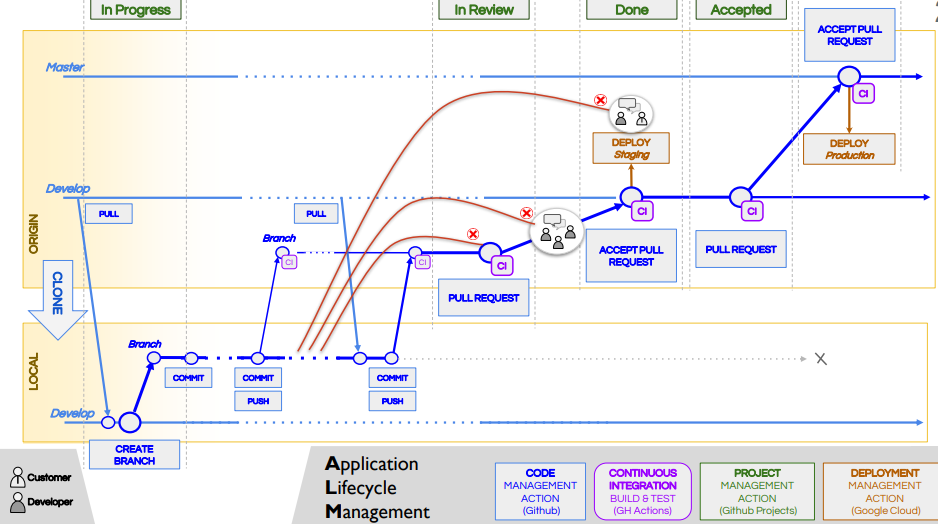Click the gray X ending the dotted local branch
938x524 pixels.
click(821, 358)
